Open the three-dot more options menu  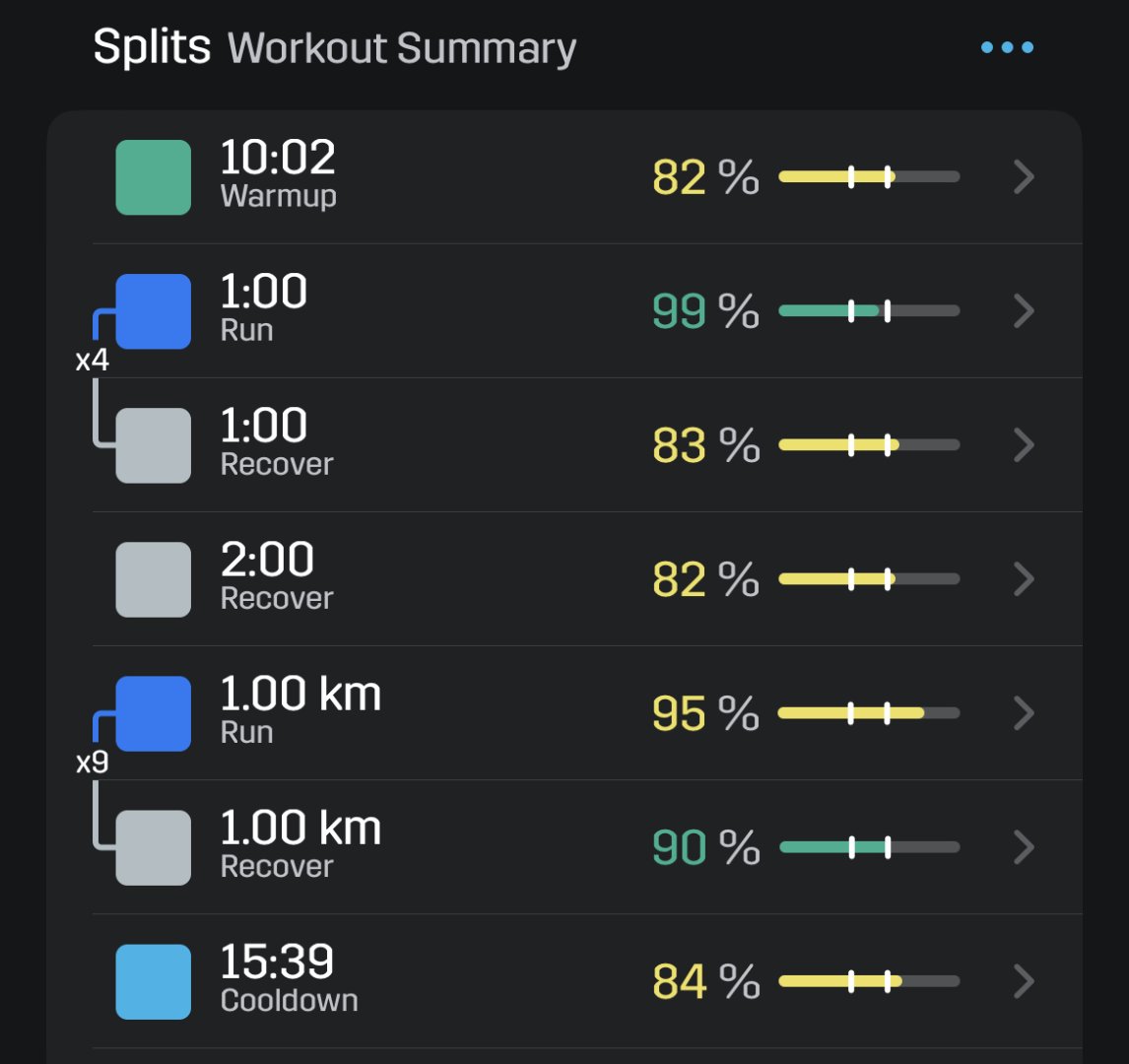pos(1007,47)
